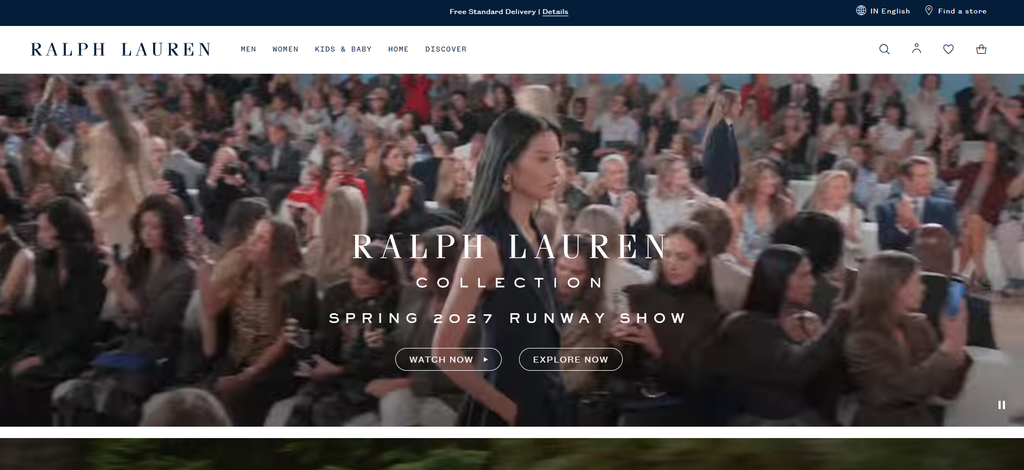The width and height of the screenshot is (1024, 470).
Task: Click the Find a store link
Action: (956, 11)
